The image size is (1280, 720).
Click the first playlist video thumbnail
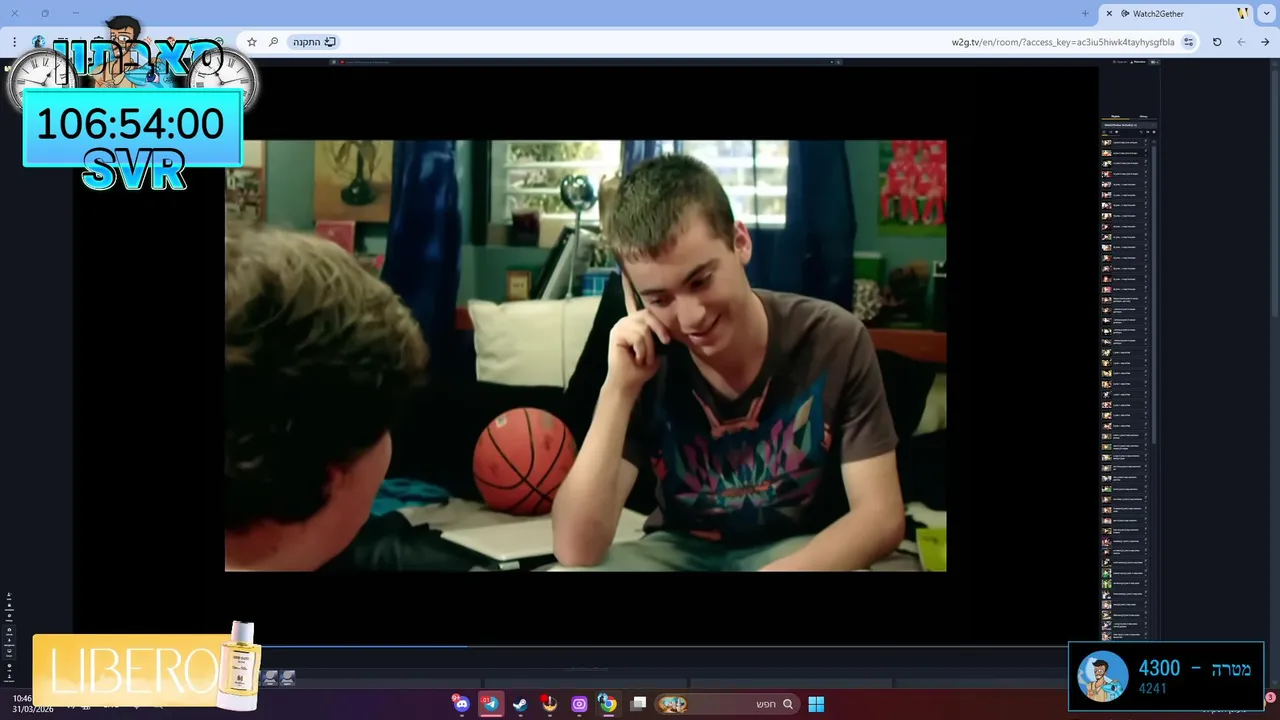[1107, 143]
